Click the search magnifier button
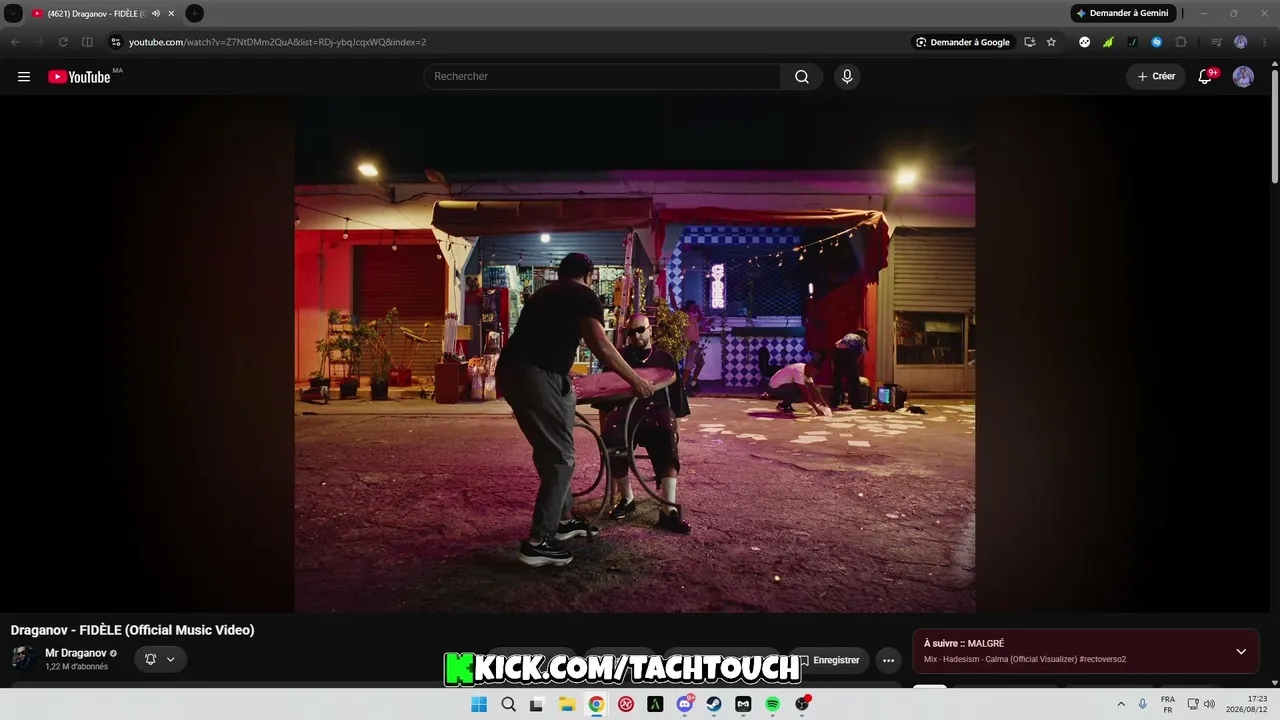1280x720 pixels. click(802, 77)
